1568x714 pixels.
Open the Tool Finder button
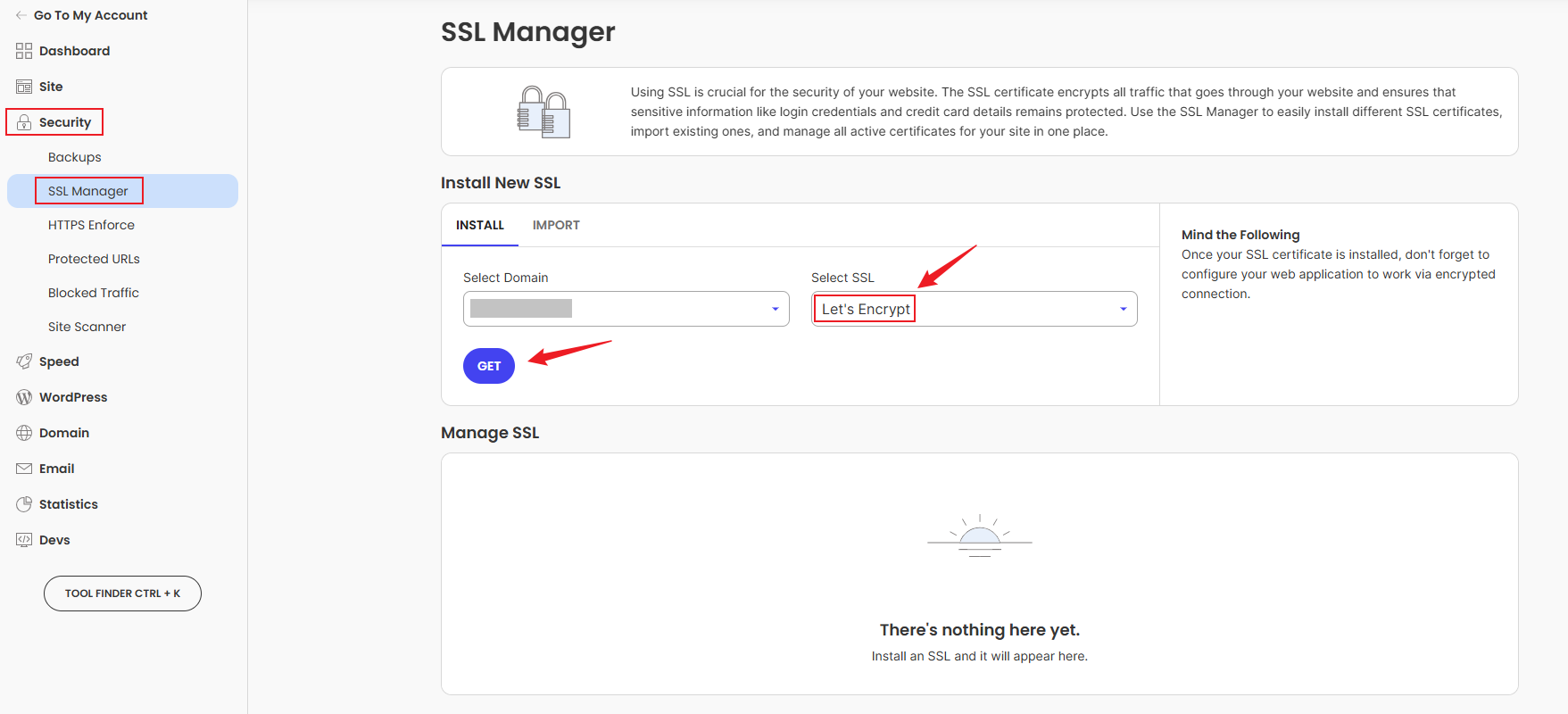(122, 594)
